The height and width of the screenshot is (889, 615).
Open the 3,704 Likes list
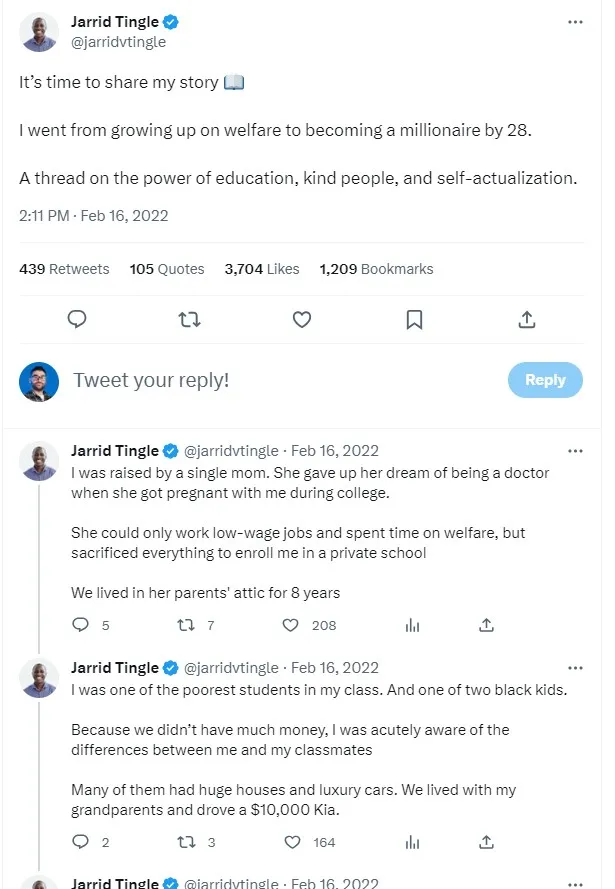(x=261, y=268)
